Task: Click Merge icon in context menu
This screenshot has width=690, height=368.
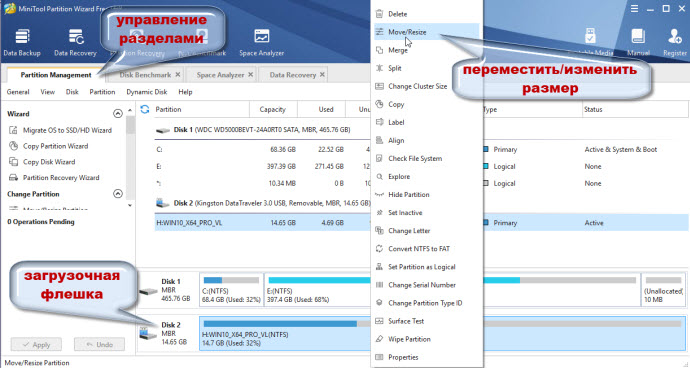Action: [379, 50]
